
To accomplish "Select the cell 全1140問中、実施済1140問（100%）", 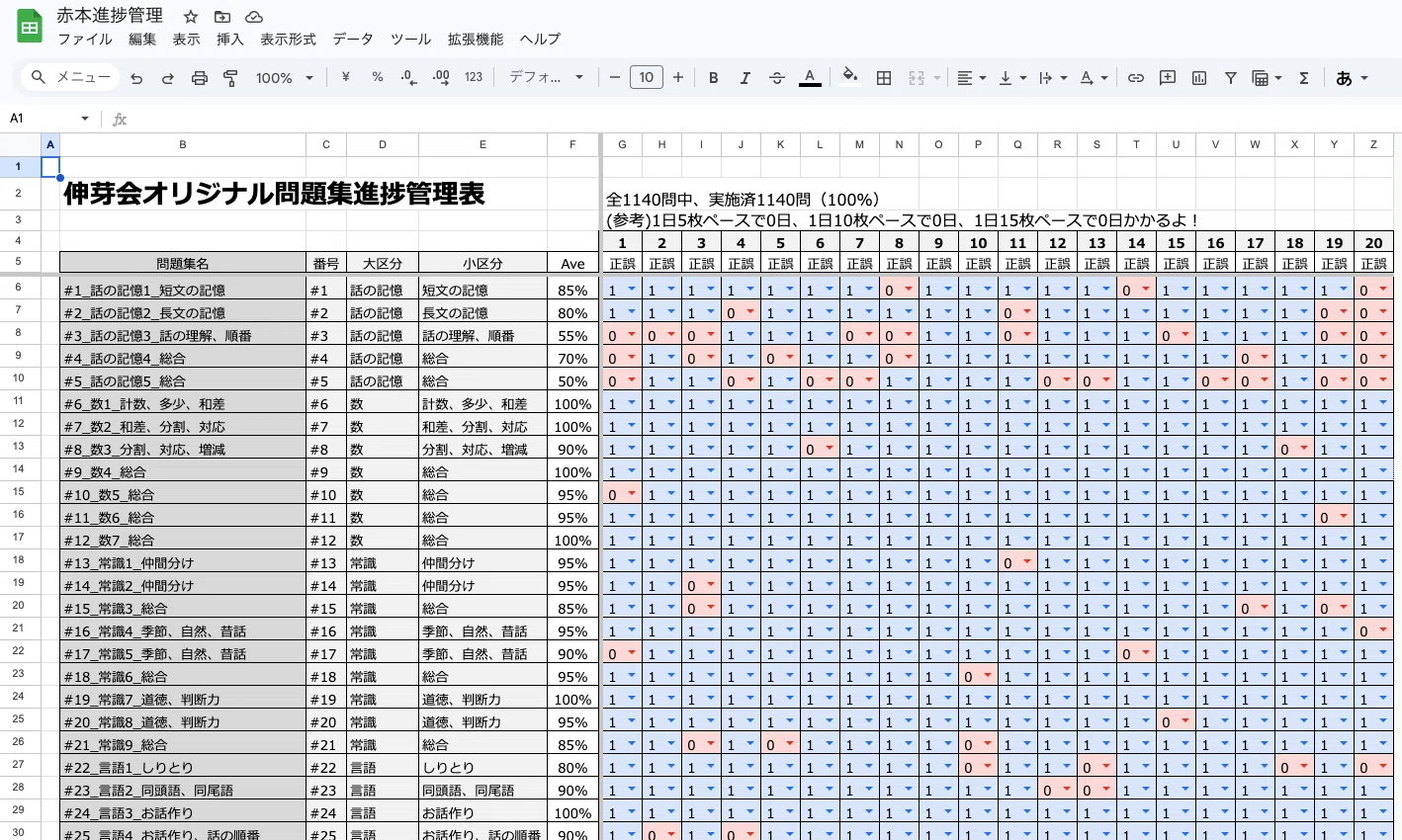I will tap(743, 200).
